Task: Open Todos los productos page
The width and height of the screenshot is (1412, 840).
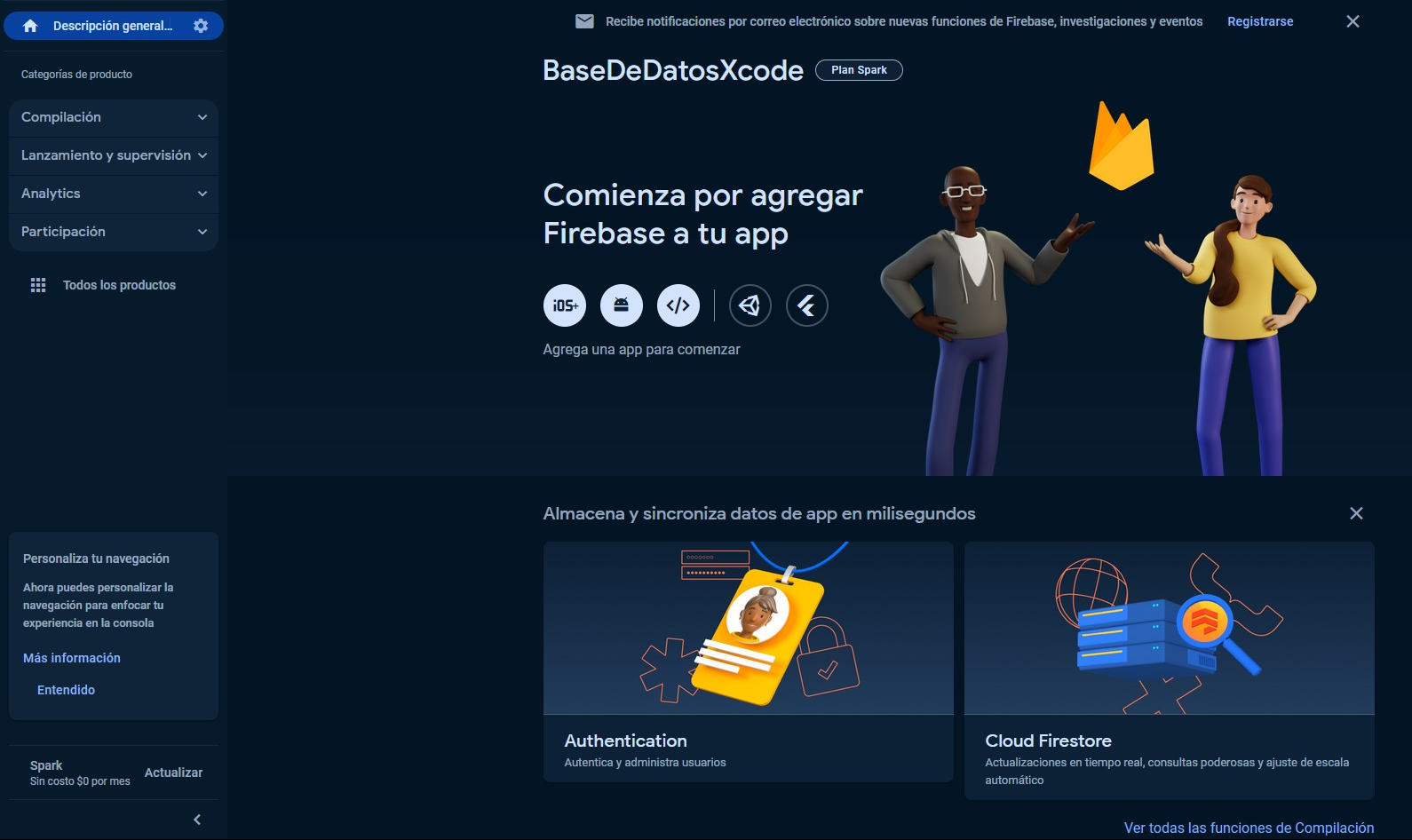Action: tap(119, 285)
